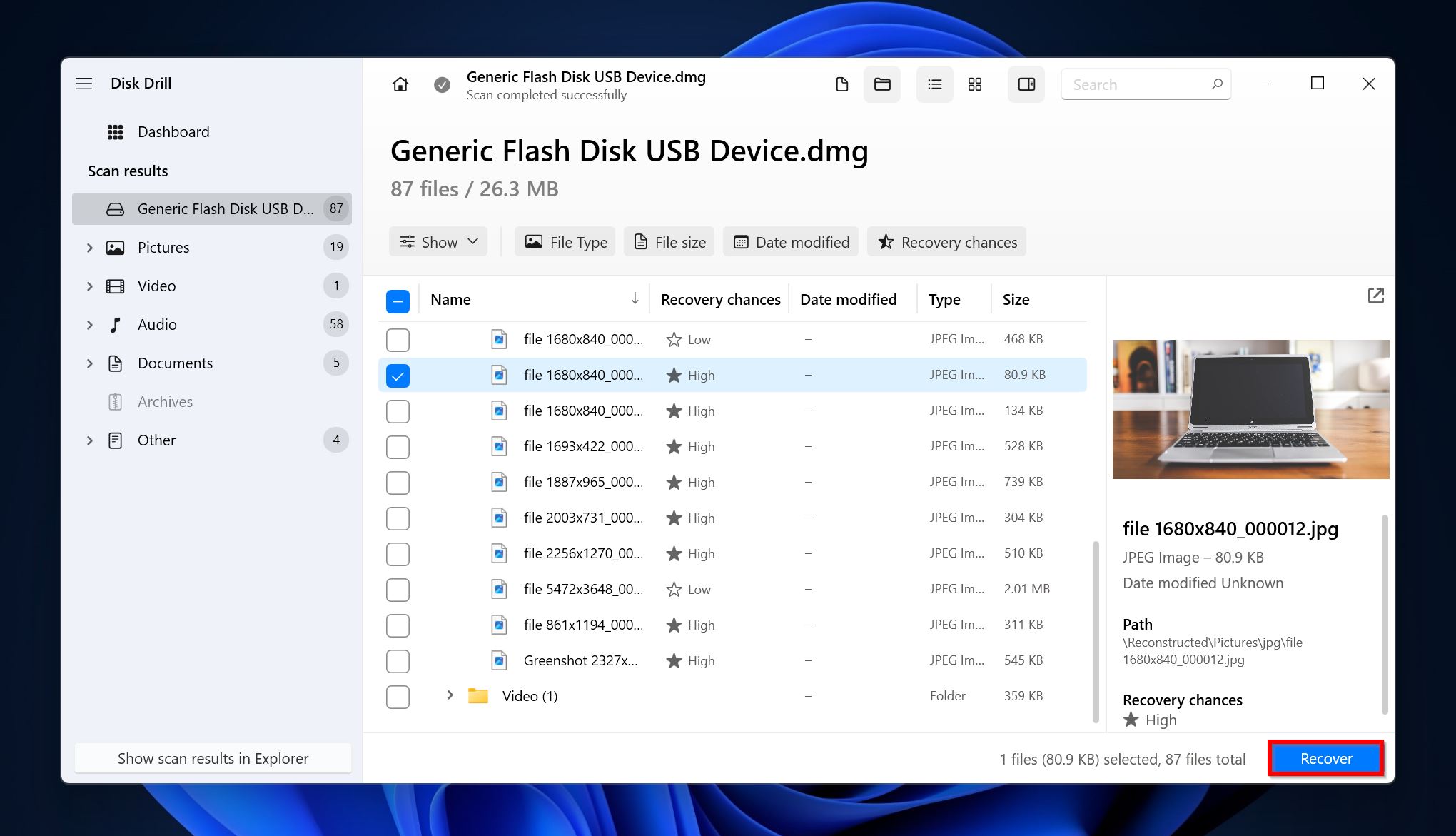Enable the Video folder checkbox

click(x=398, y=697)
